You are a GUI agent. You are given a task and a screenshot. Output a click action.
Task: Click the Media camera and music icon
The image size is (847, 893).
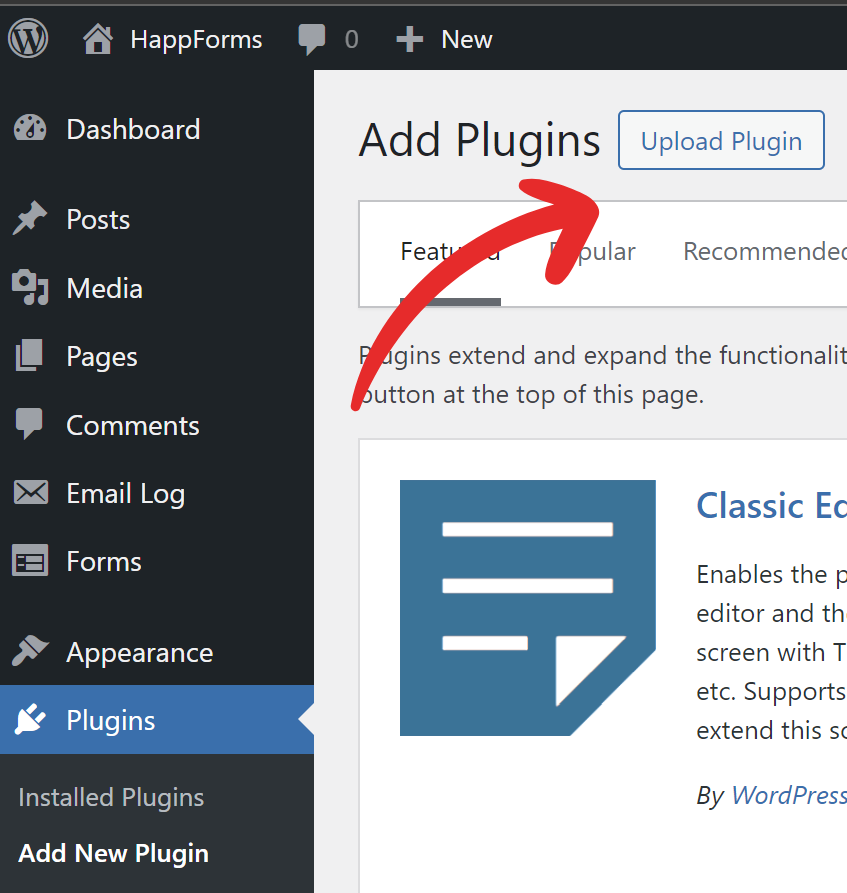(x=30, y=287)
